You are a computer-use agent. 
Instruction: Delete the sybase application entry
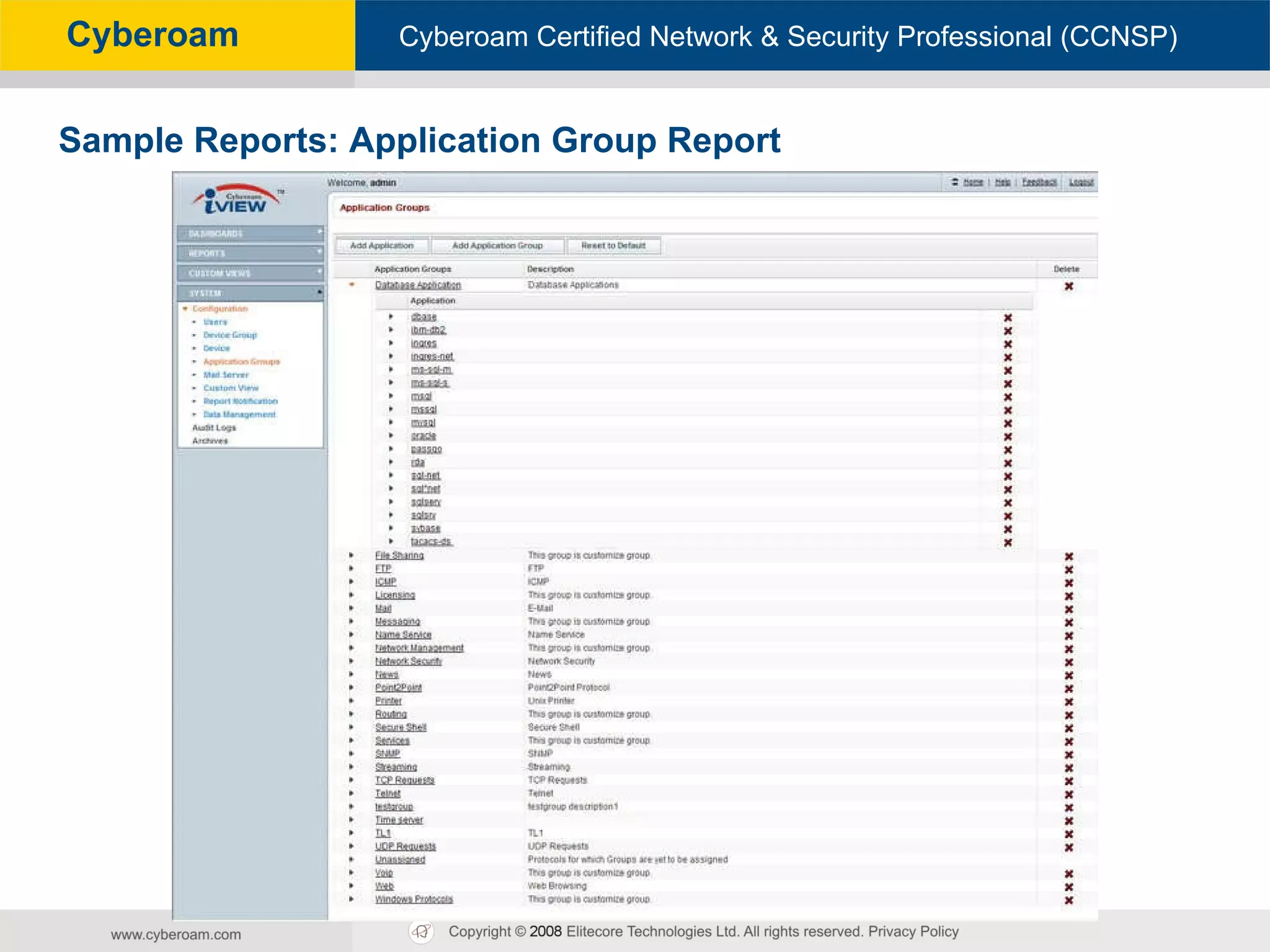1008,529
